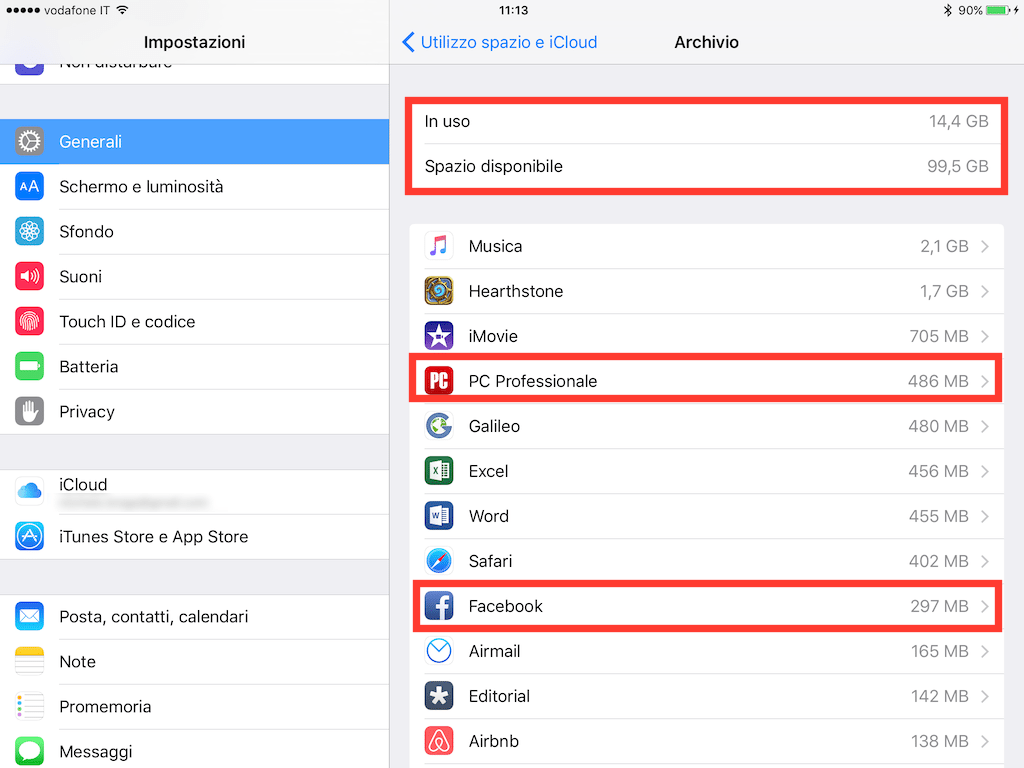Tap the Hearthstone app icon
Viewport: 1024px width, 768px height.
[x=439, y=291]
